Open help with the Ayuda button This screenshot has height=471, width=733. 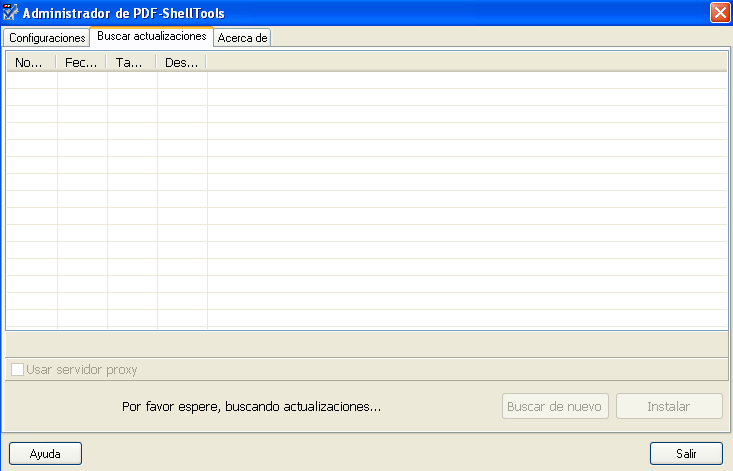point(45,454)
